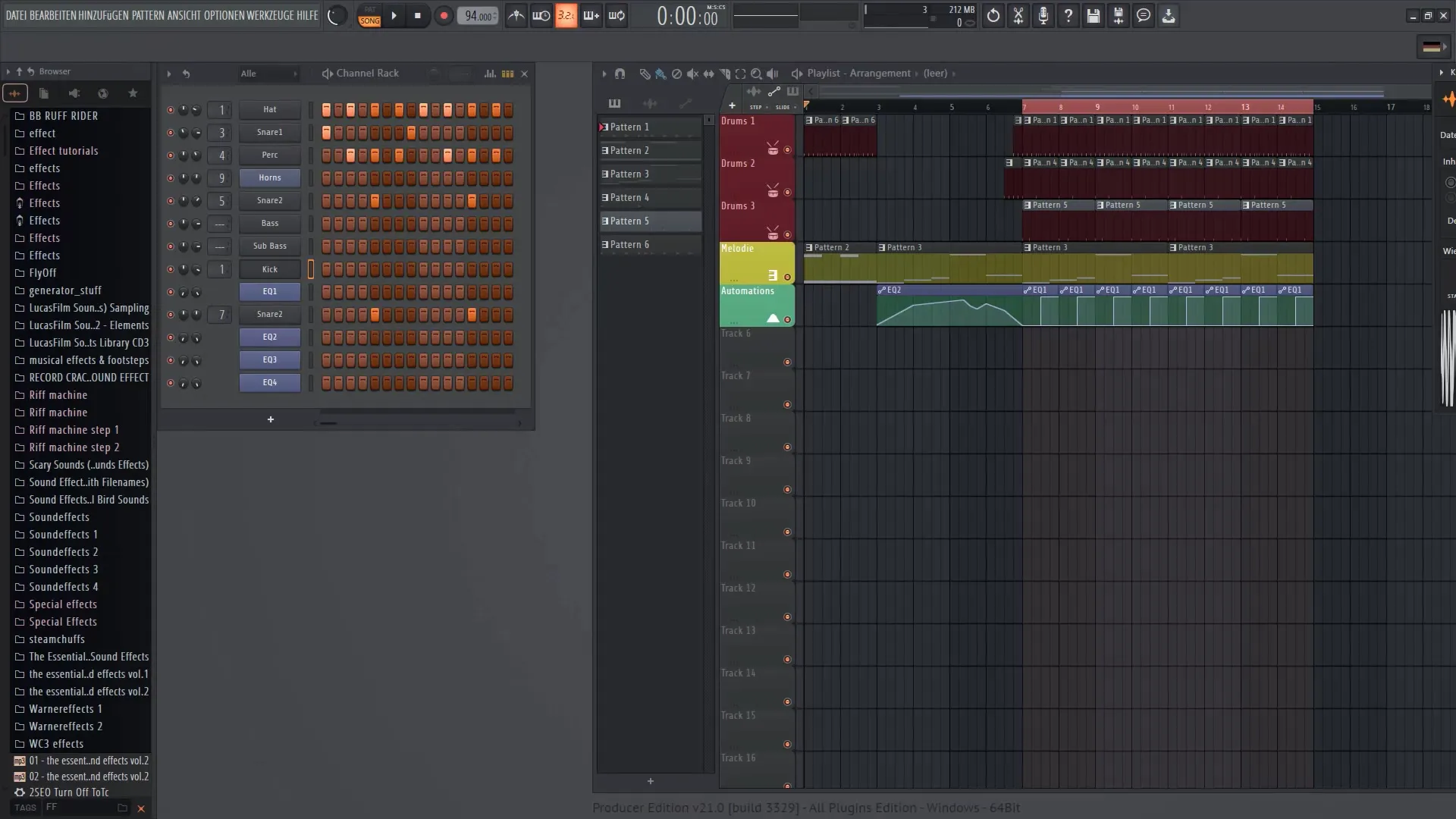
Task: Click the Play button to start playback
Action: 393,15
